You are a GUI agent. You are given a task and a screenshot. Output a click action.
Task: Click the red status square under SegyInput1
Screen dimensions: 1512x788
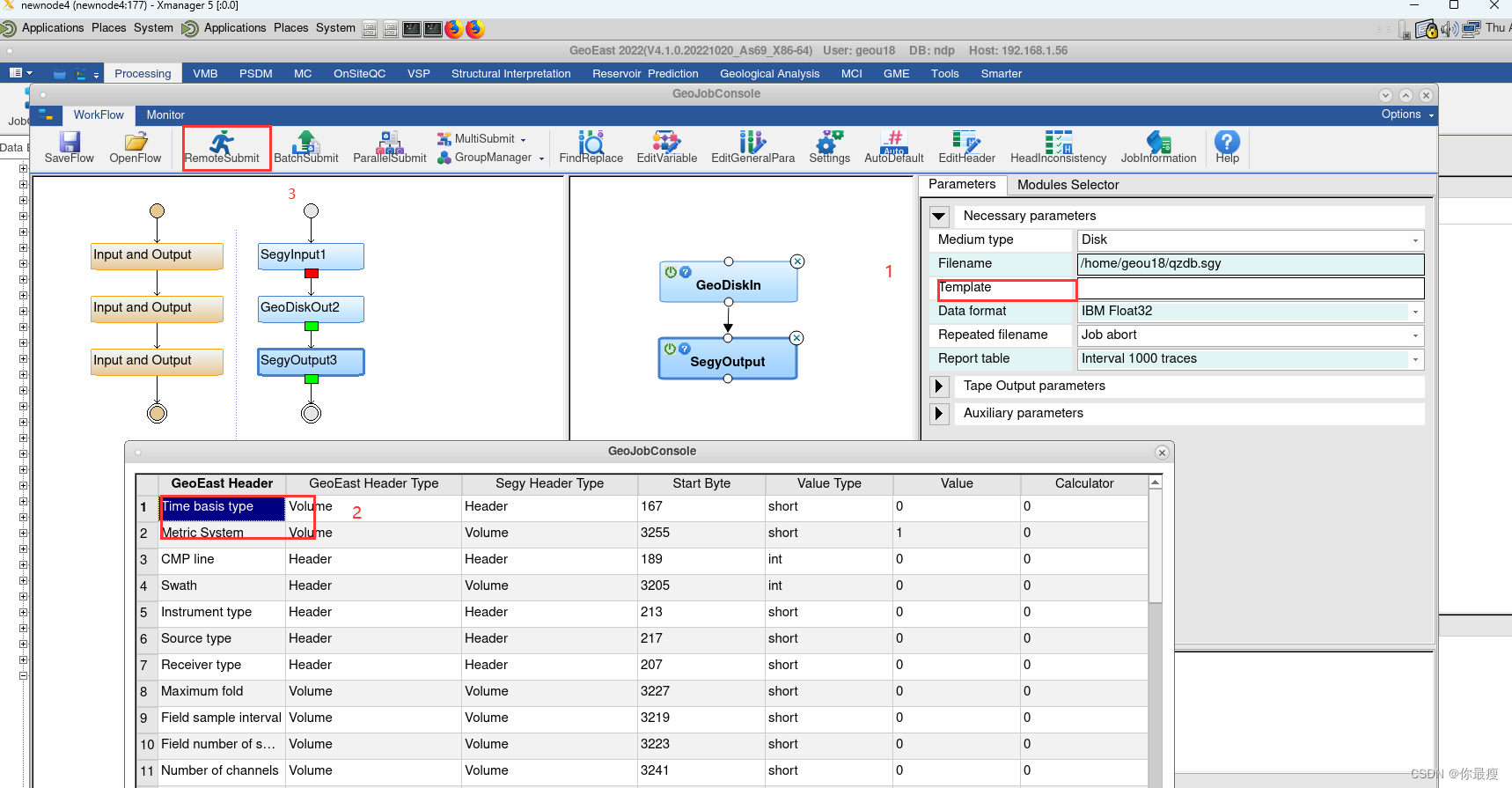[x=311, y=274]
